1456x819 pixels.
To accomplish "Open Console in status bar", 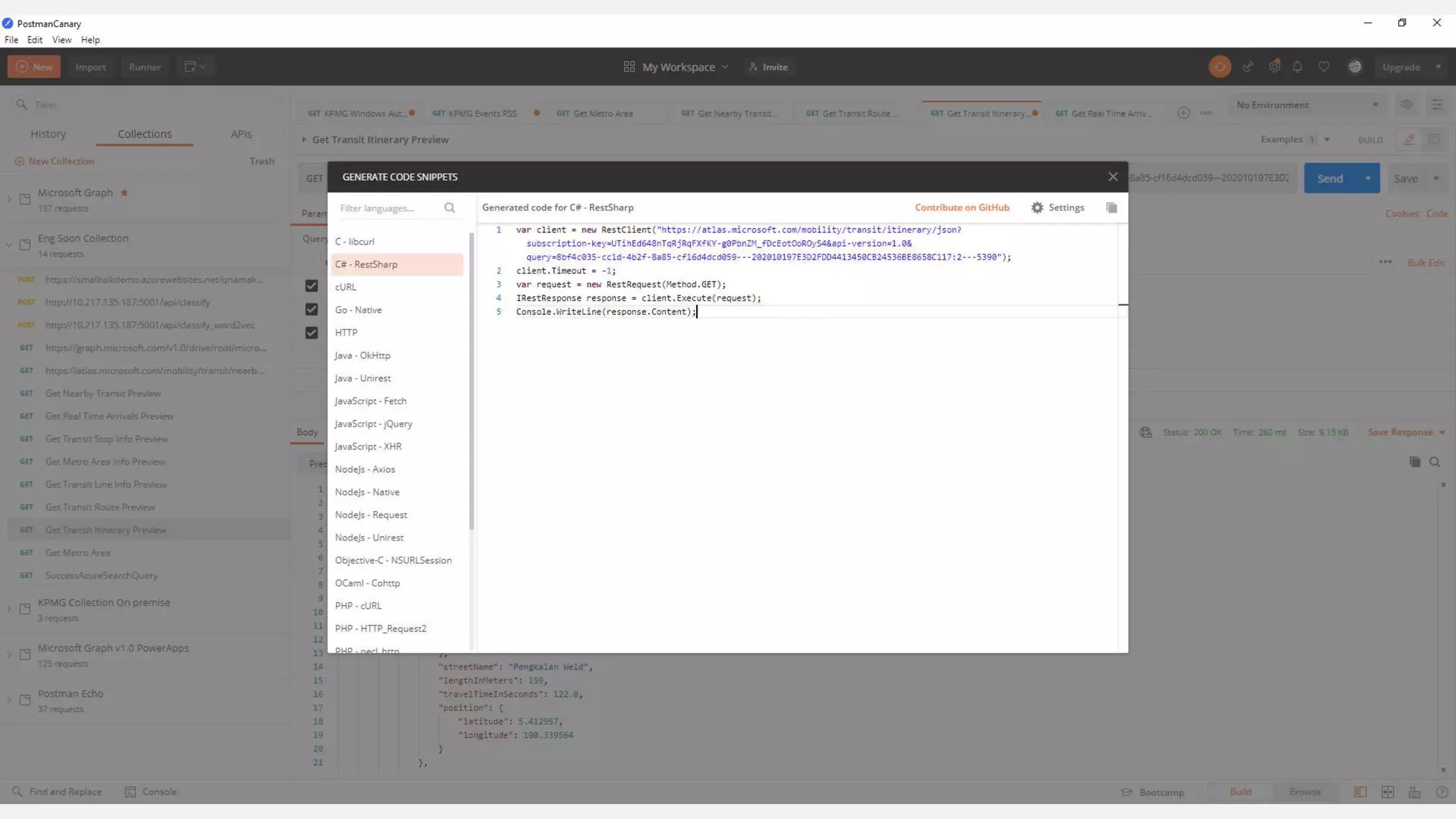I will [151, 791].
